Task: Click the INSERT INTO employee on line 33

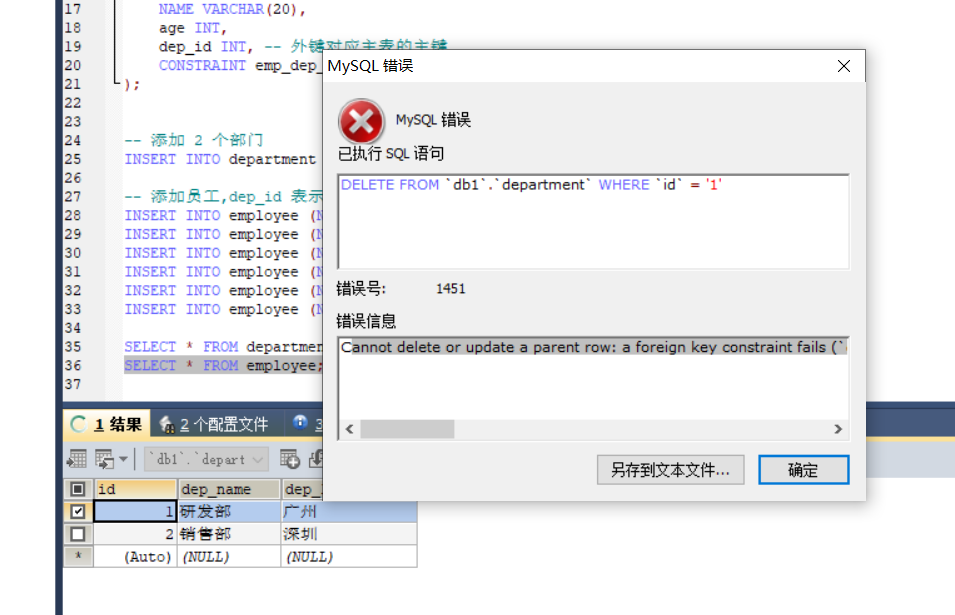Action: coord(211,309)
